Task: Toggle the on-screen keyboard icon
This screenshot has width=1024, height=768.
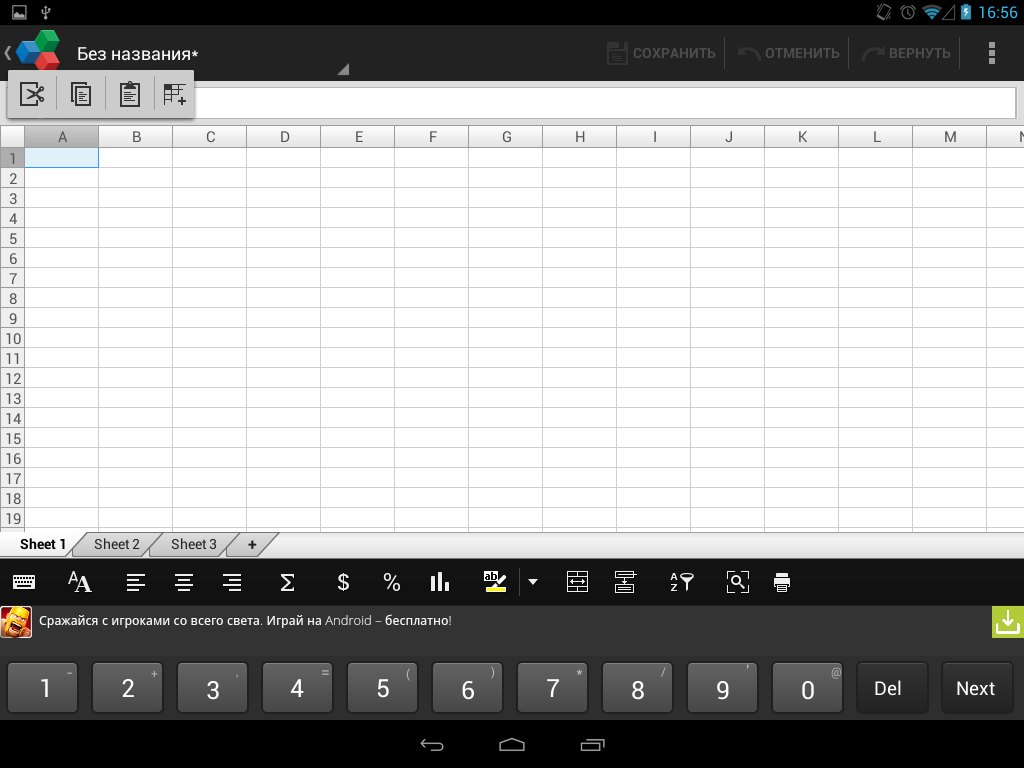Action: point(24,582)
